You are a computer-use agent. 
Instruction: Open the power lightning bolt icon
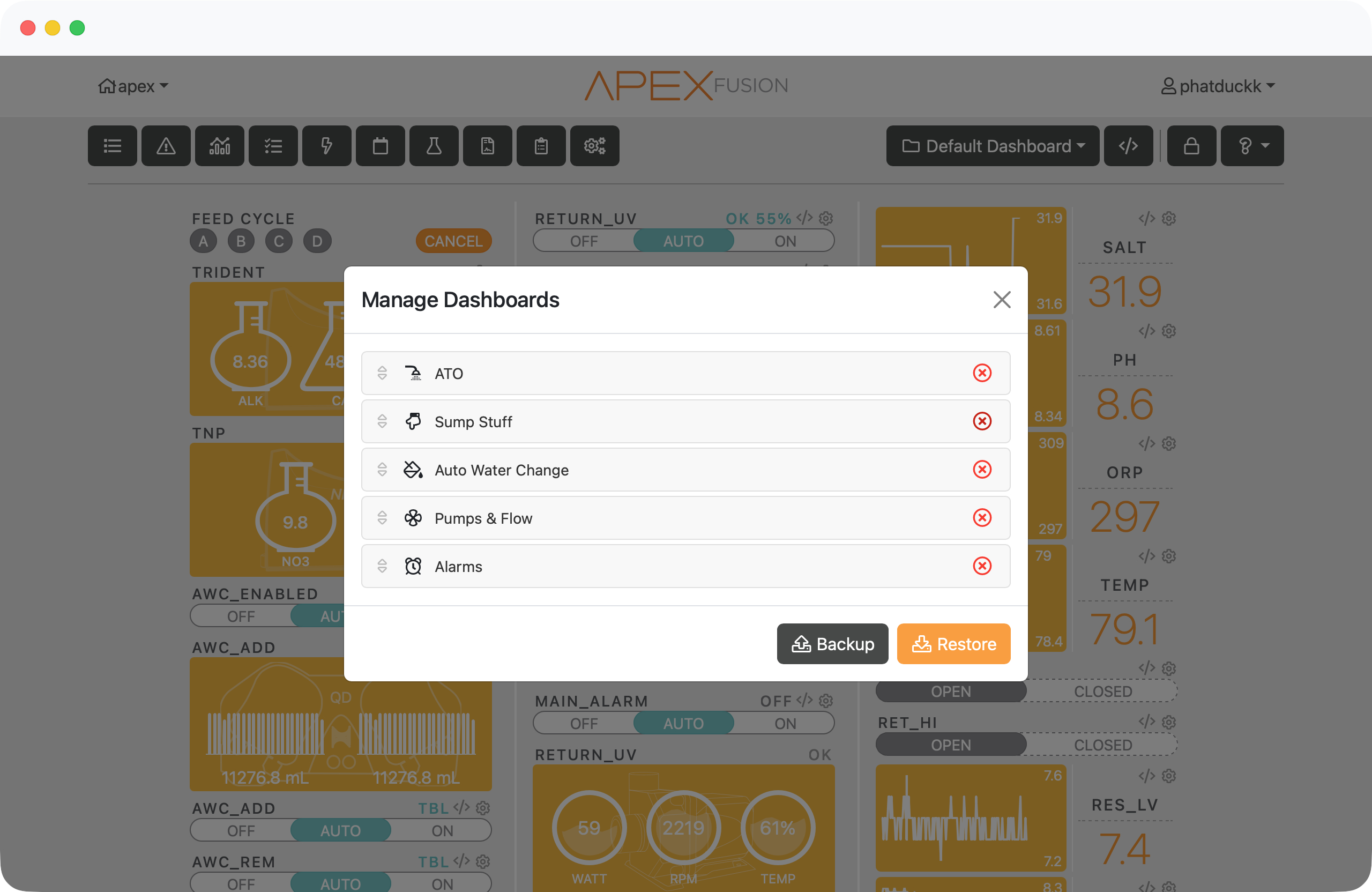click(327, 146)
